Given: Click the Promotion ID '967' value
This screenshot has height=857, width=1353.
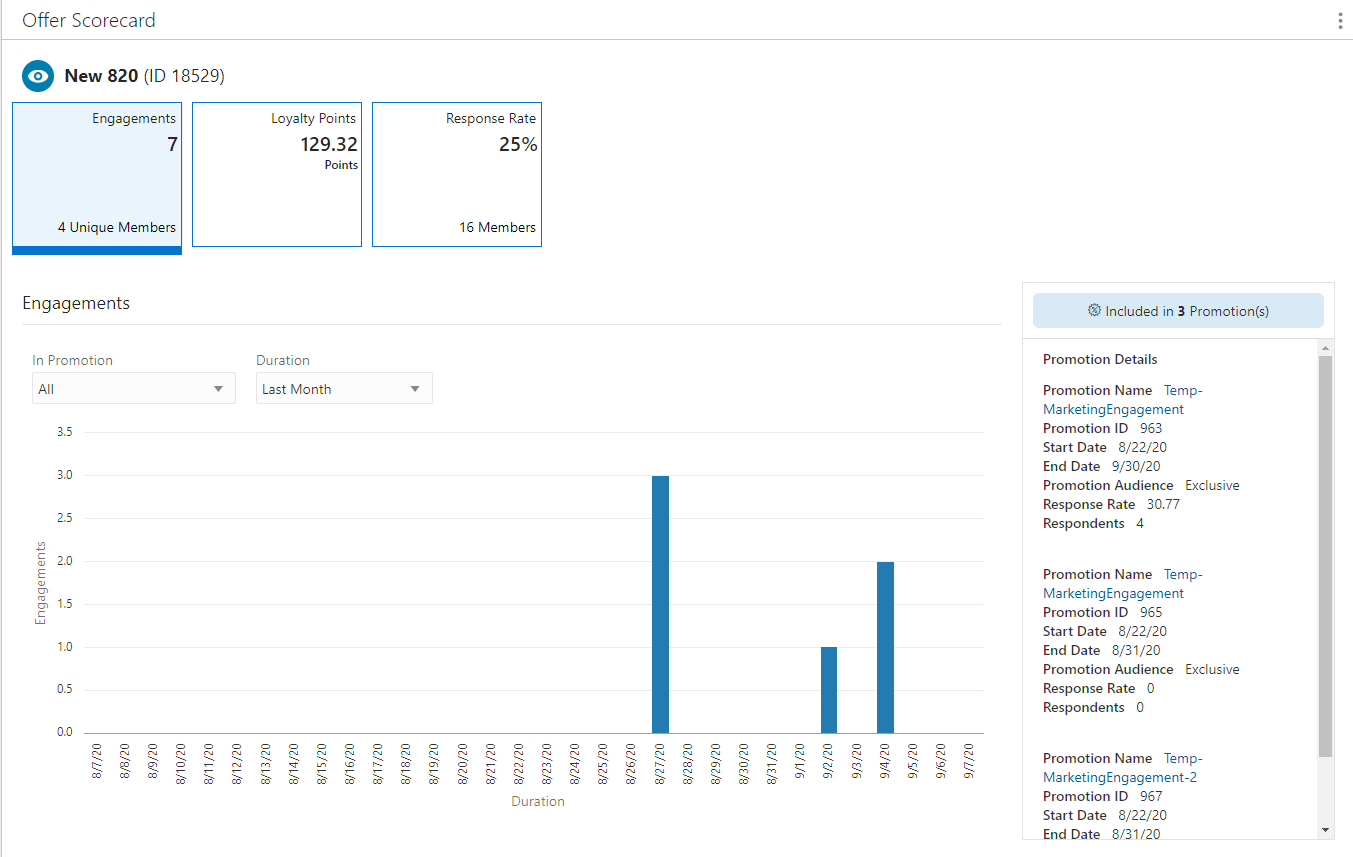Looking at the screenshot, I should click(1151, 796).
